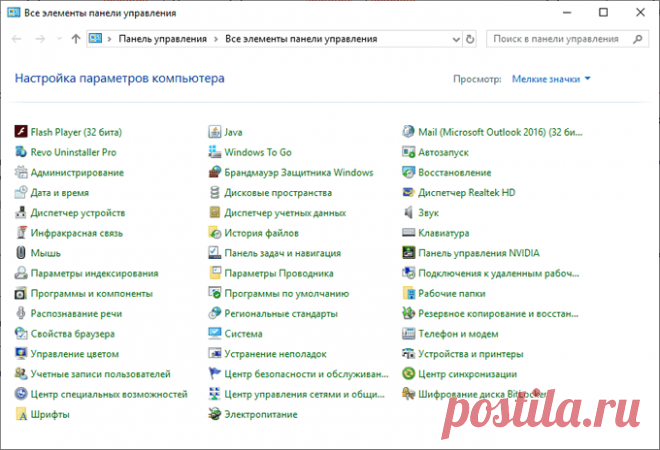This screenshot has width=660, height=450.
Task: Click the Брандмауэр Защитника Windows icon
Action: point(215,172)
